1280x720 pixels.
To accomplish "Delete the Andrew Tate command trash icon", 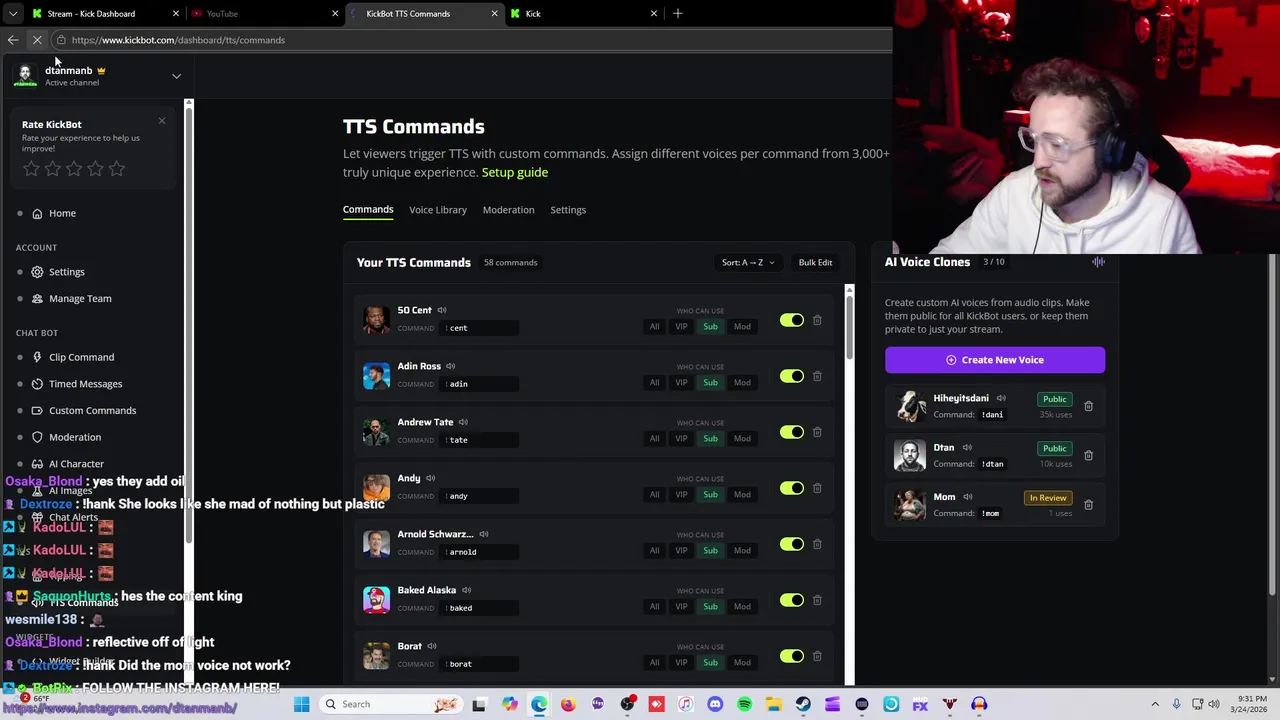I will click(817, 432).
